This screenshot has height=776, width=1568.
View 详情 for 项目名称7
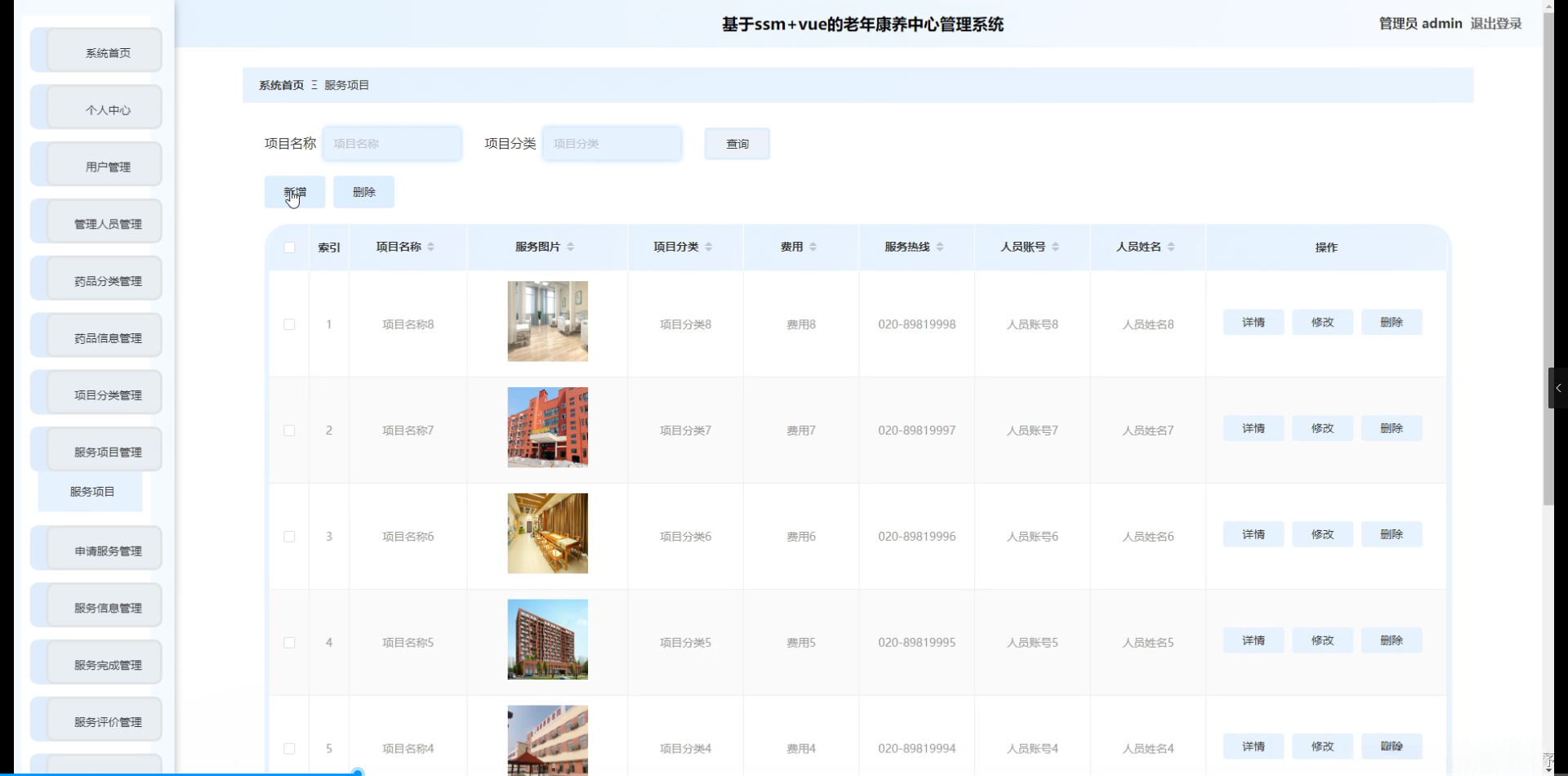(x=1254, y=429)
